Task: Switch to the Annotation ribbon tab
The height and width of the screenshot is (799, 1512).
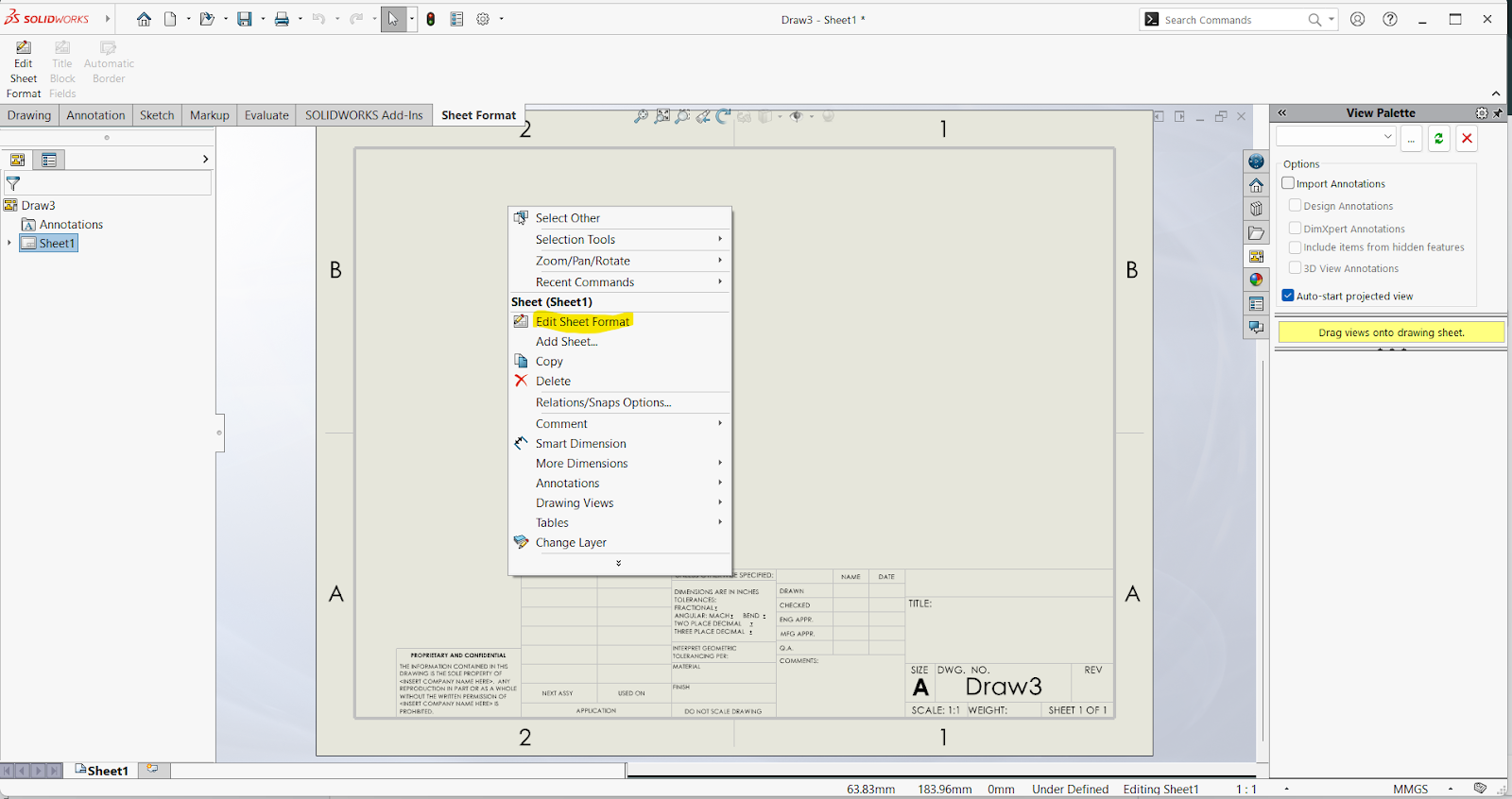Action: coord(95,115)
